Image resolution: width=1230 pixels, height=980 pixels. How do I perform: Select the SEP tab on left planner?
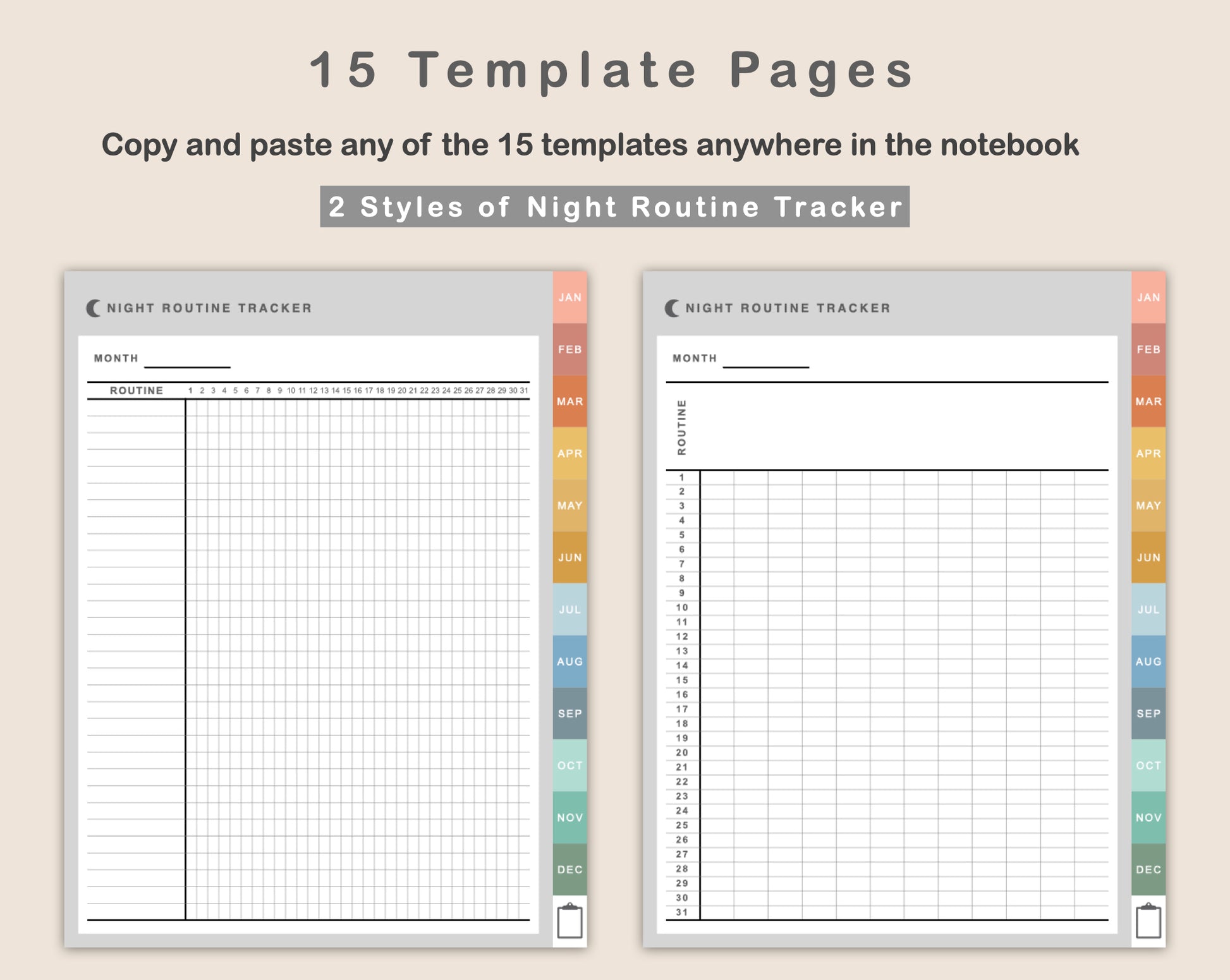[x=569, y=713]
